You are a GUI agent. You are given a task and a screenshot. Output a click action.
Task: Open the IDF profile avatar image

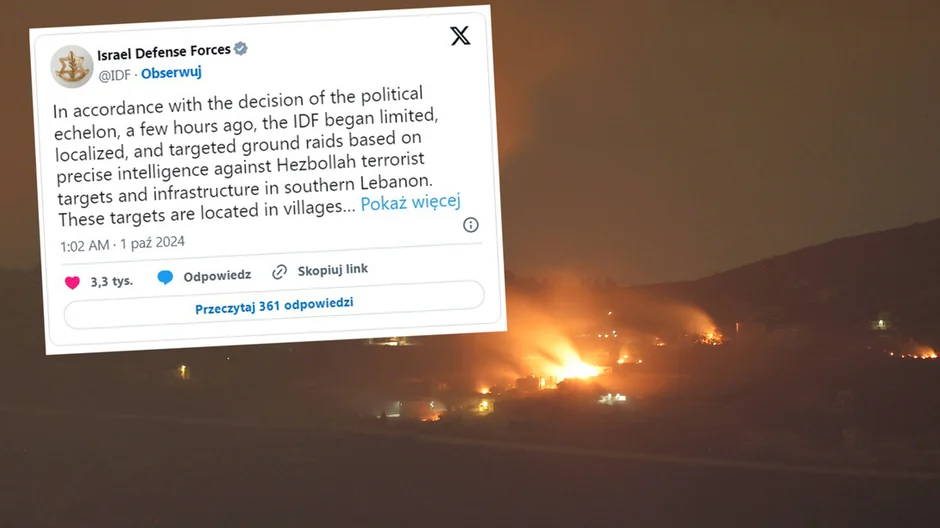(x=72, y=67)
